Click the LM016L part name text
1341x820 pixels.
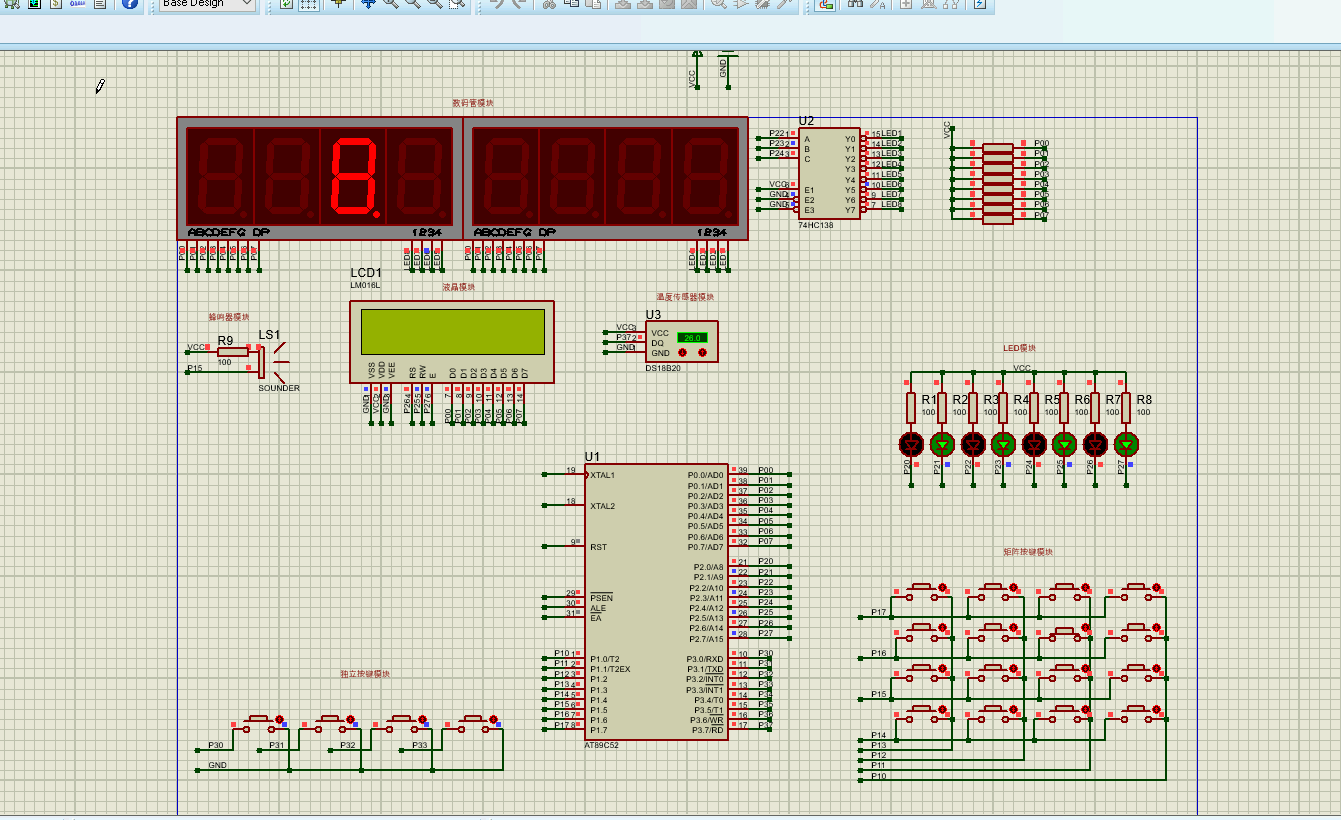[x=365, y=285]
